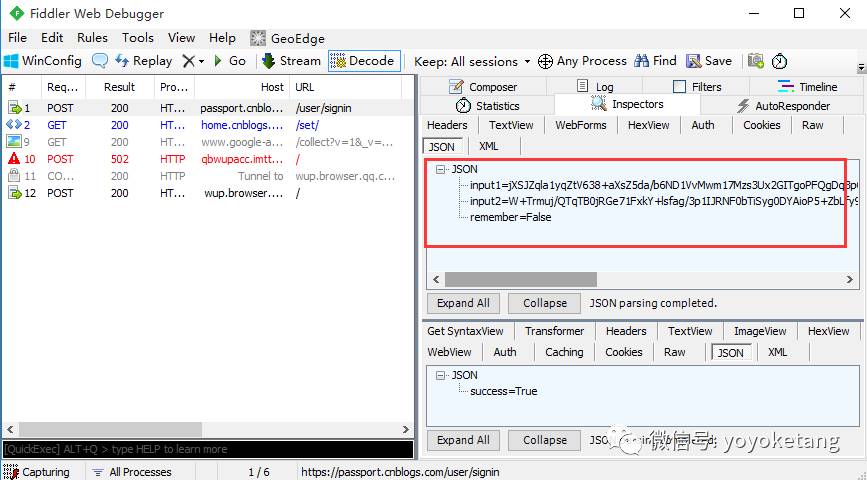867x480 pixels.
Task: Click the GeoEdge menu item
Action: point(288,38)
